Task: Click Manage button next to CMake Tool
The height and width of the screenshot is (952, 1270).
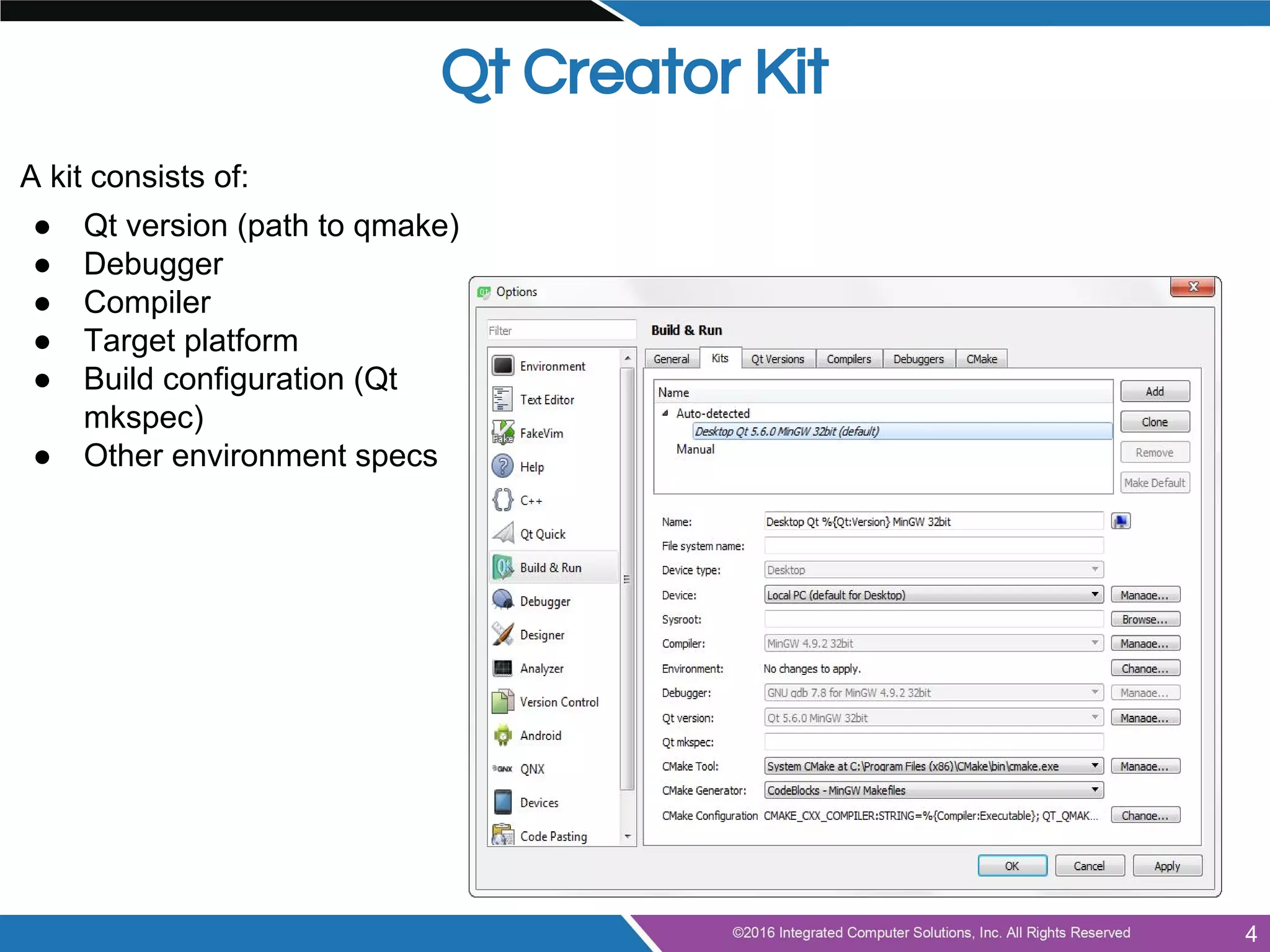Action: 1145,766
